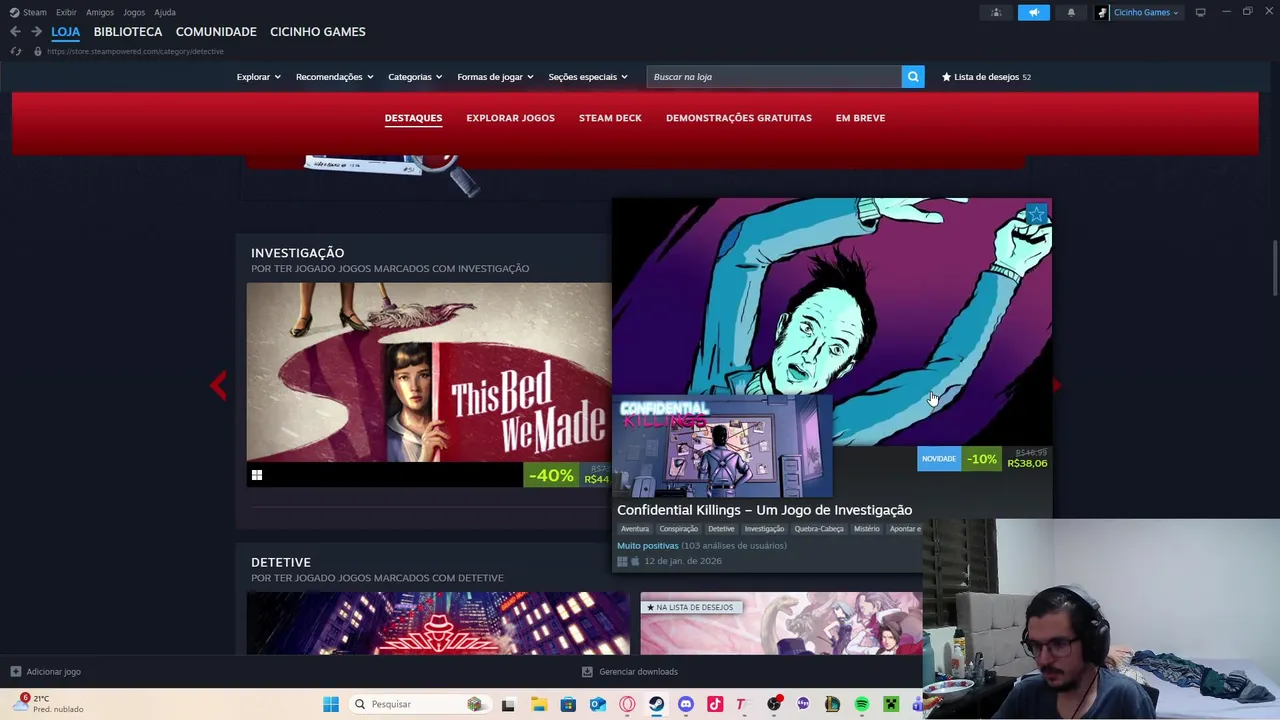Open Windows Start menu

pyautogui.click(x=331, y=704)
